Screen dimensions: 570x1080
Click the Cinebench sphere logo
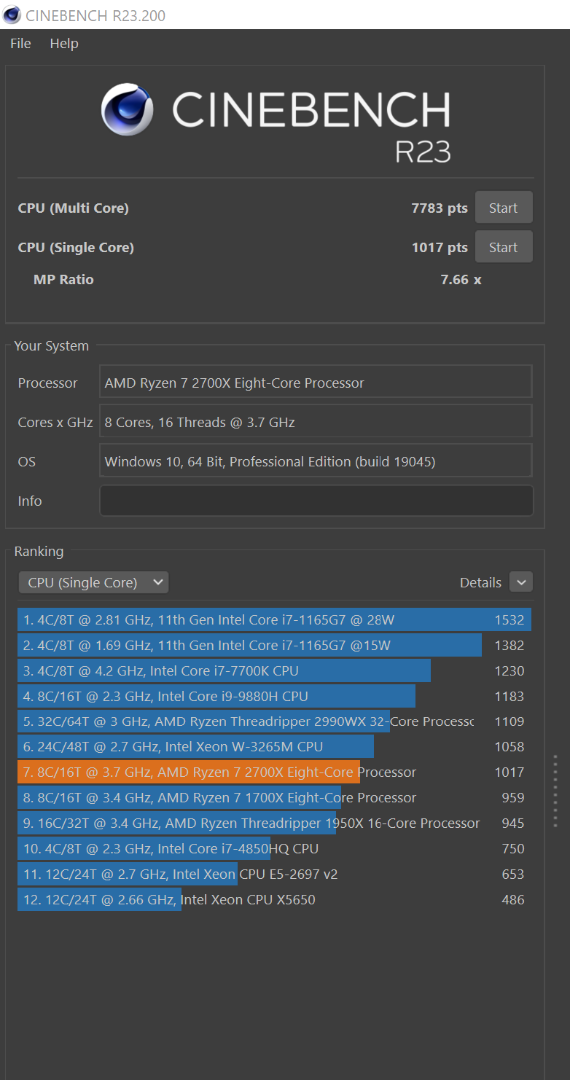coord(127,110)
